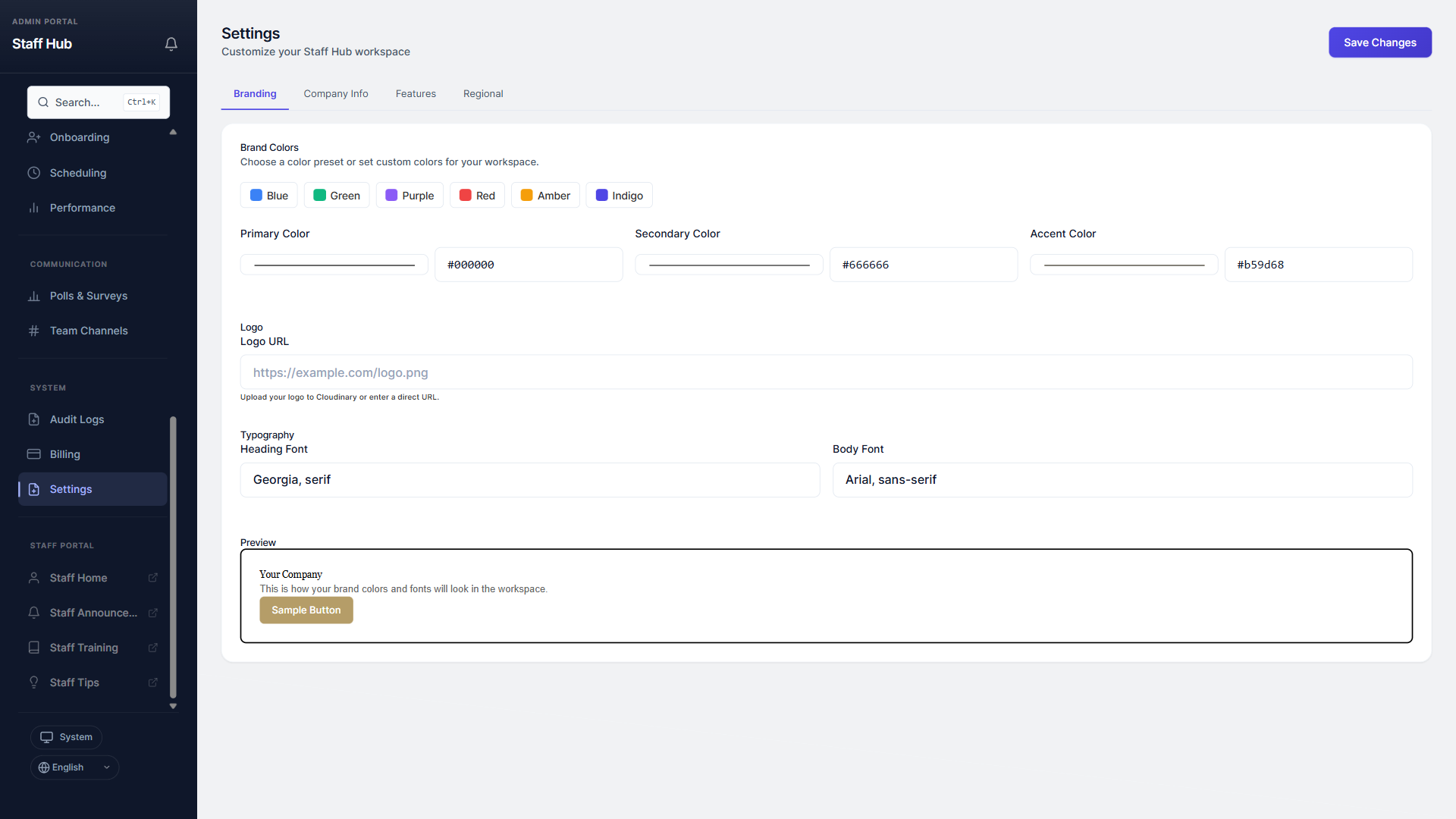The image size is (1456, 819).
Task: Select the Red color preset
Action: (x=477, y=195)
